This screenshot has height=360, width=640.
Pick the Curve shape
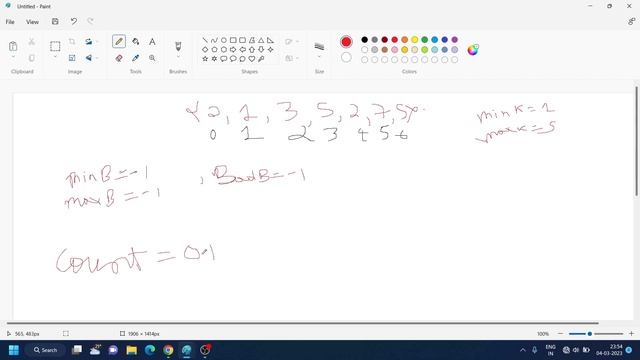[214, 40]
